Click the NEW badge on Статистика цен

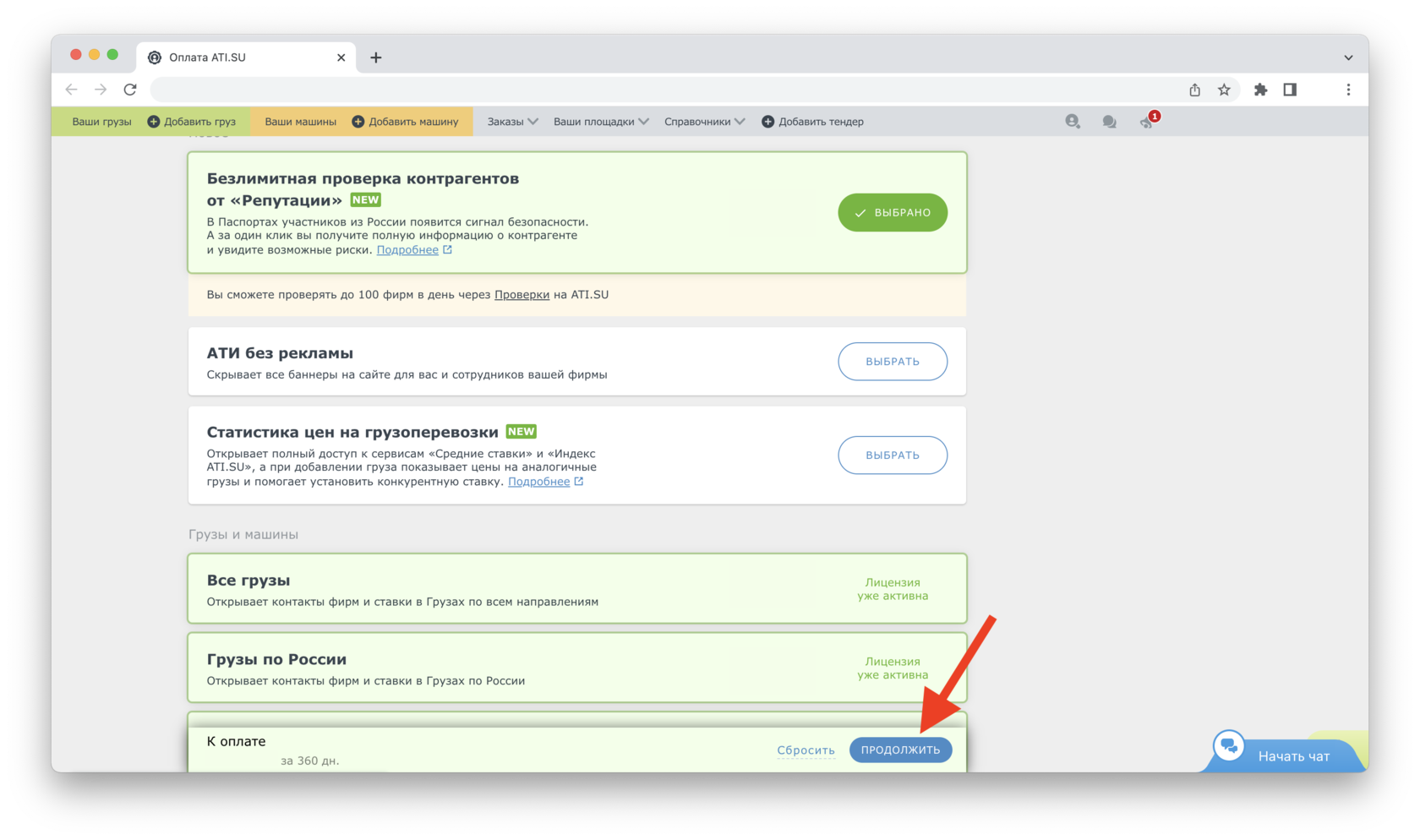pos(521,432)
